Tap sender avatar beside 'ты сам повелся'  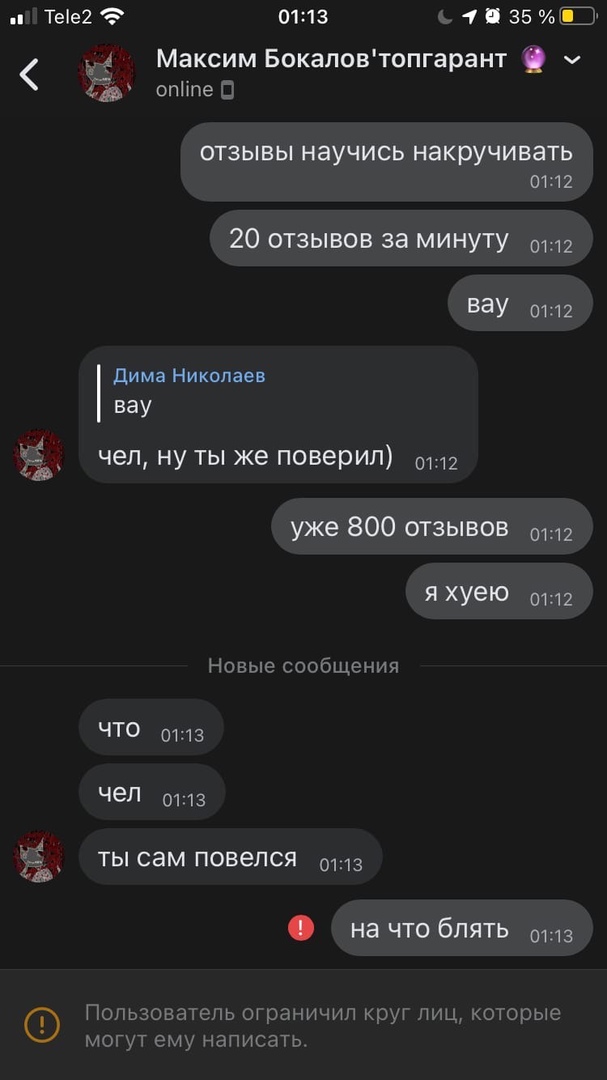click(x=39, y=857)
